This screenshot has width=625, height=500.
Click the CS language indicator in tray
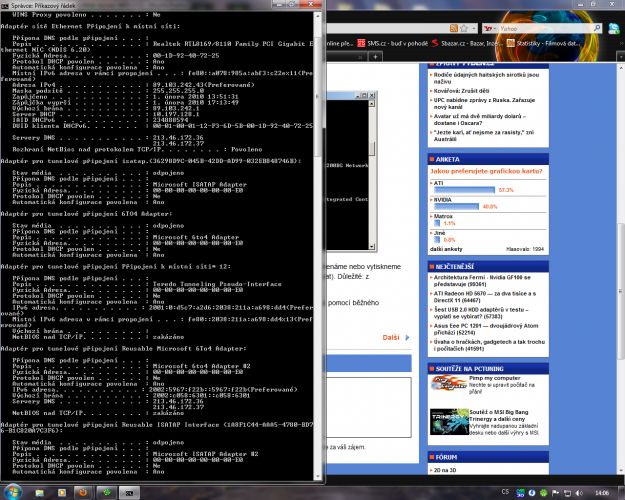click(x=505, y=492)
